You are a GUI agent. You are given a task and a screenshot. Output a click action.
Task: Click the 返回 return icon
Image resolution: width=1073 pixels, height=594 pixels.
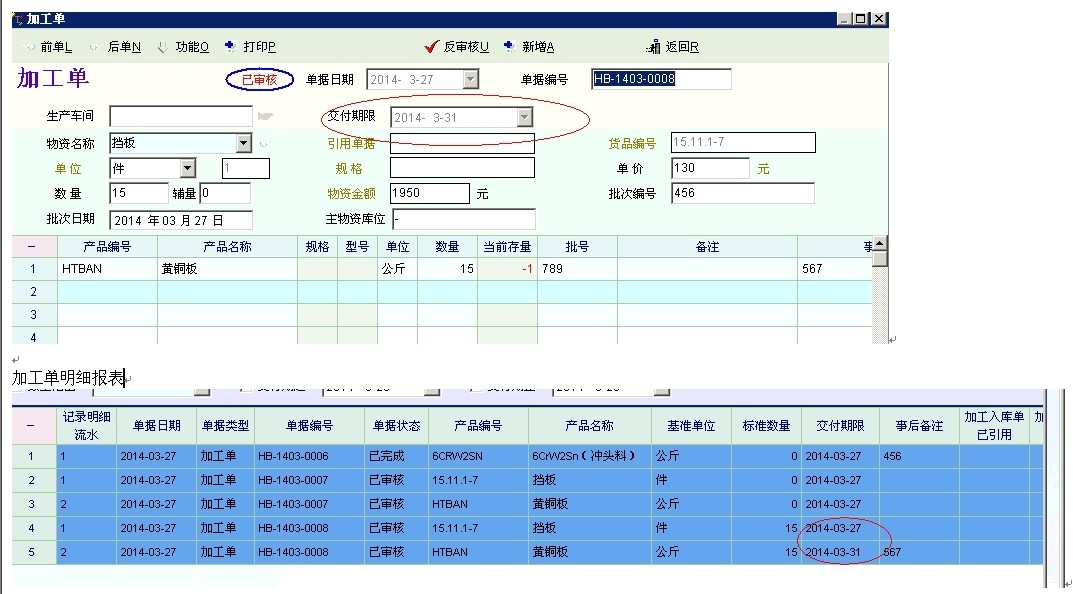point(655,46)
